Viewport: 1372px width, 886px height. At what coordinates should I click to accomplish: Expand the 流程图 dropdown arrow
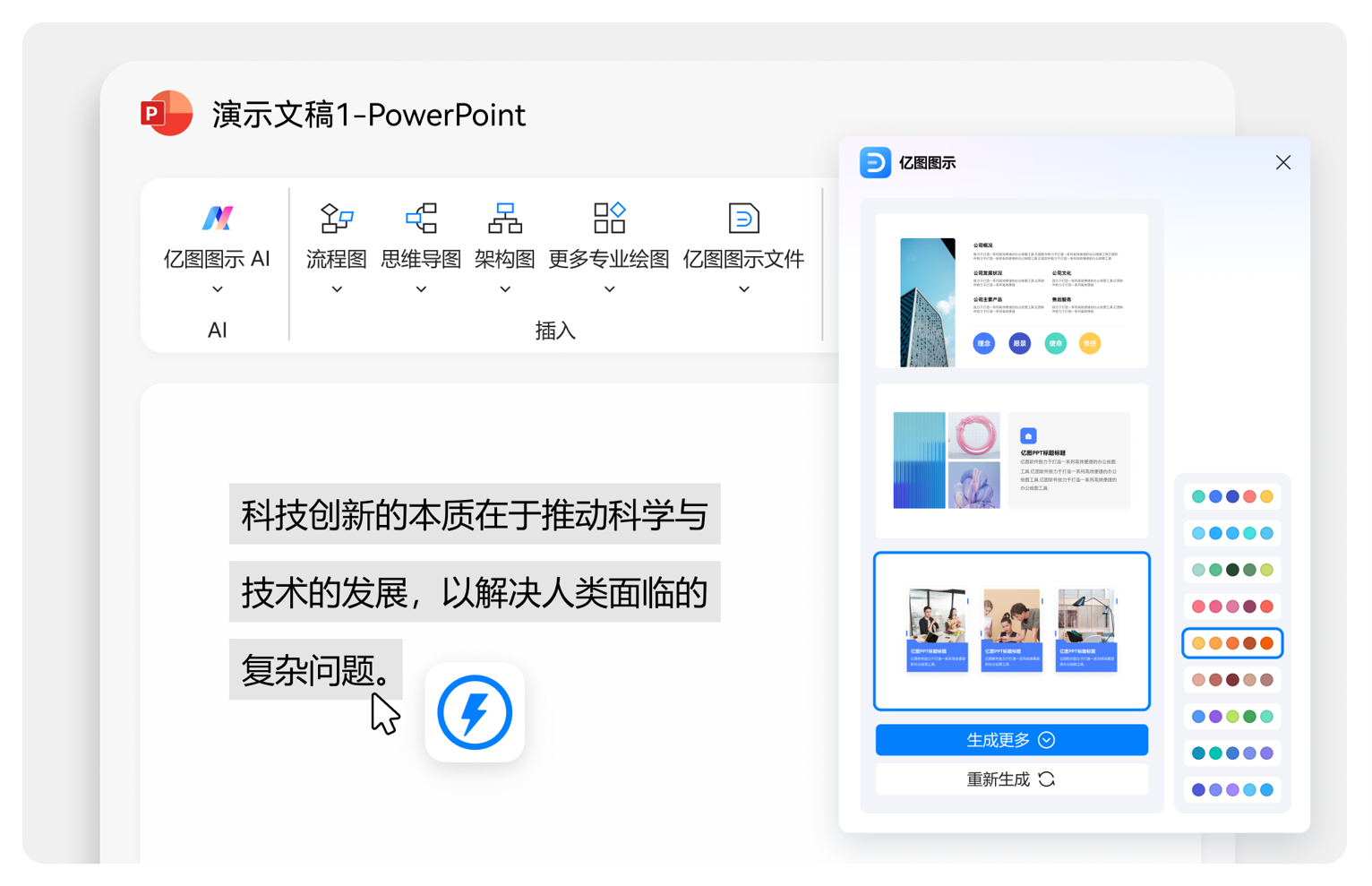pyautogui.click(x=336, y=288)
